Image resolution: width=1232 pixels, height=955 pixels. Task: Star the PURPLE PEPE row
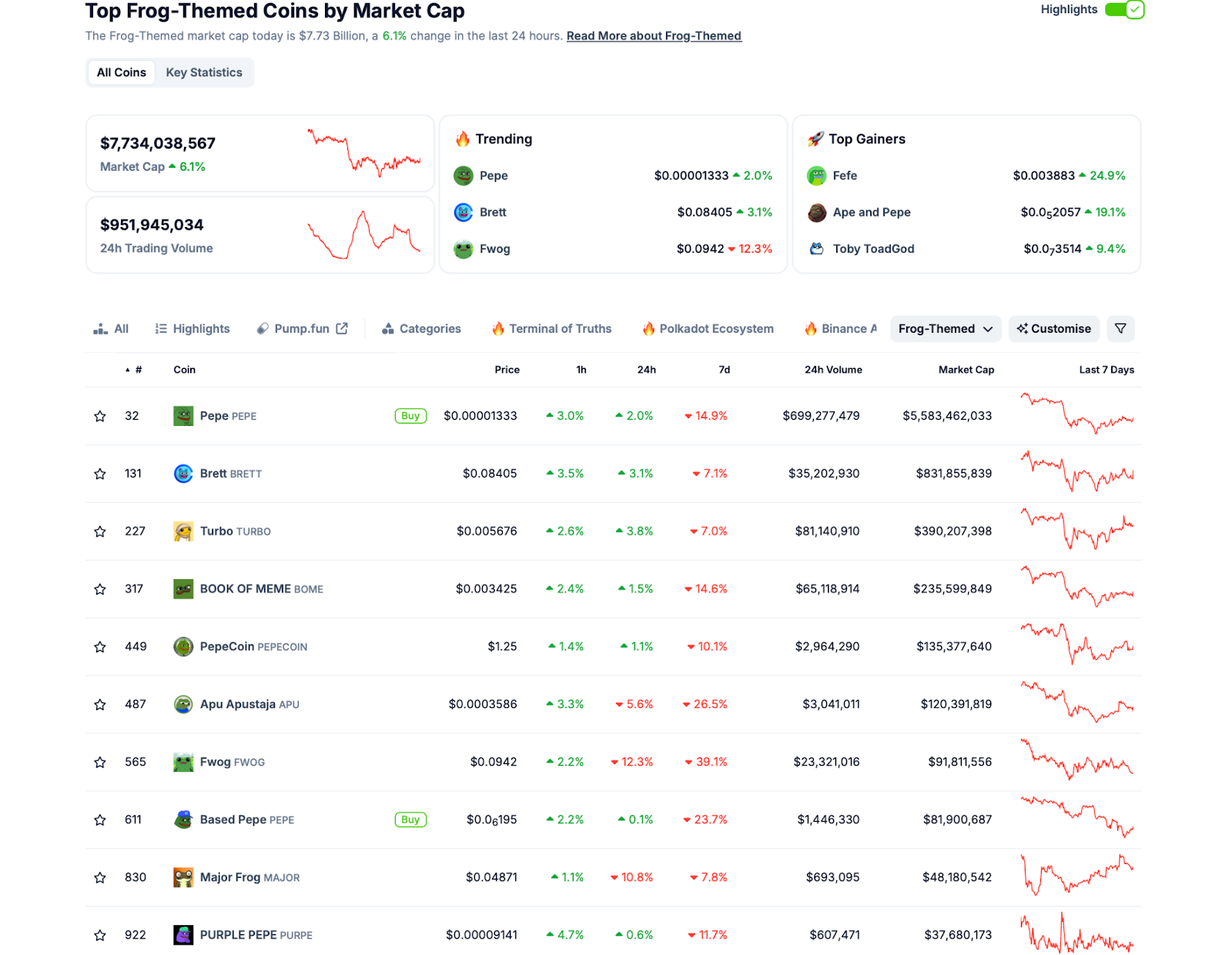(x=100, y=935)
